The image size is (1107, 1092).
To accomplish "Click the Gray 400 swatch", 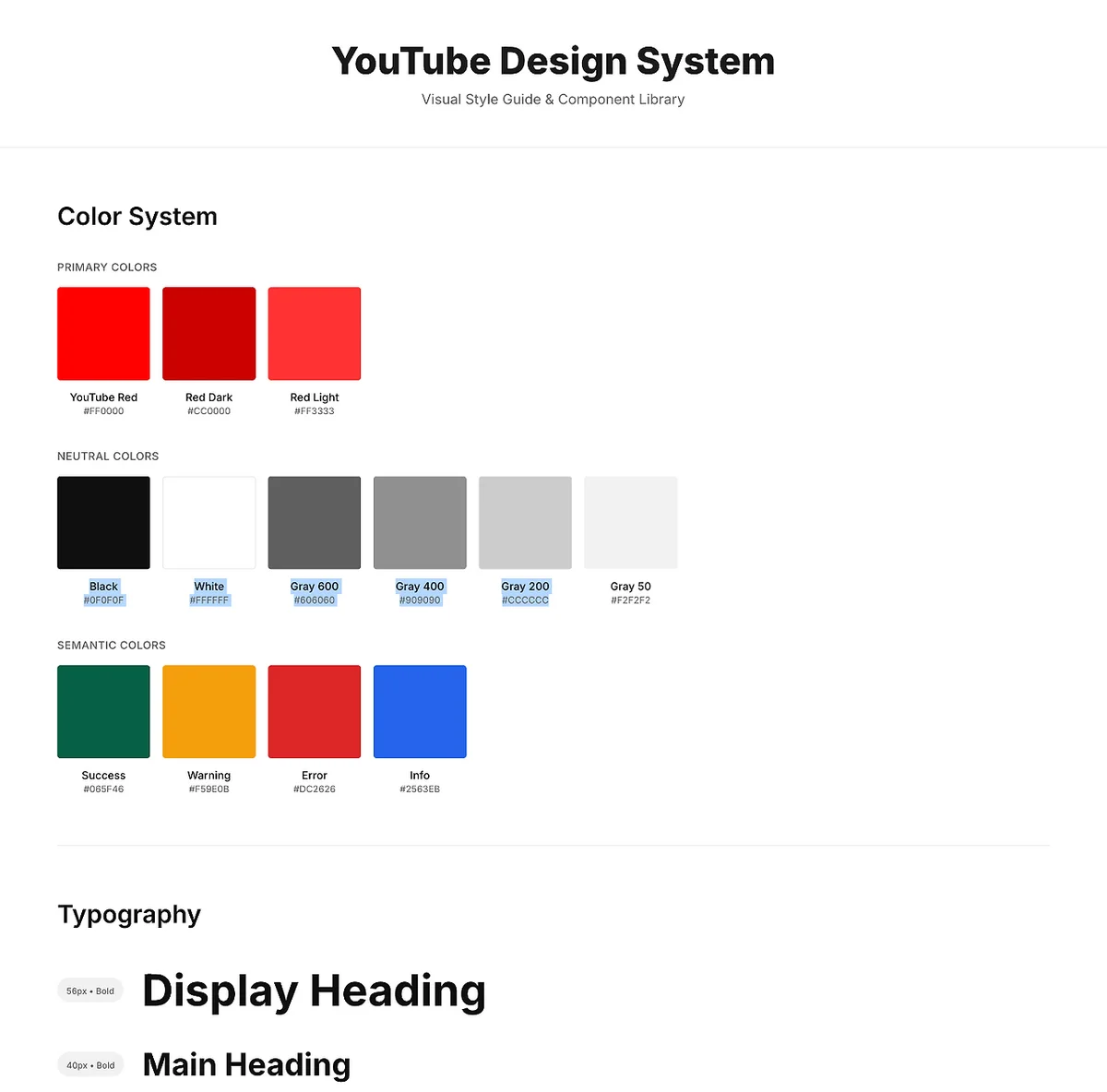I will click(420, 522).
